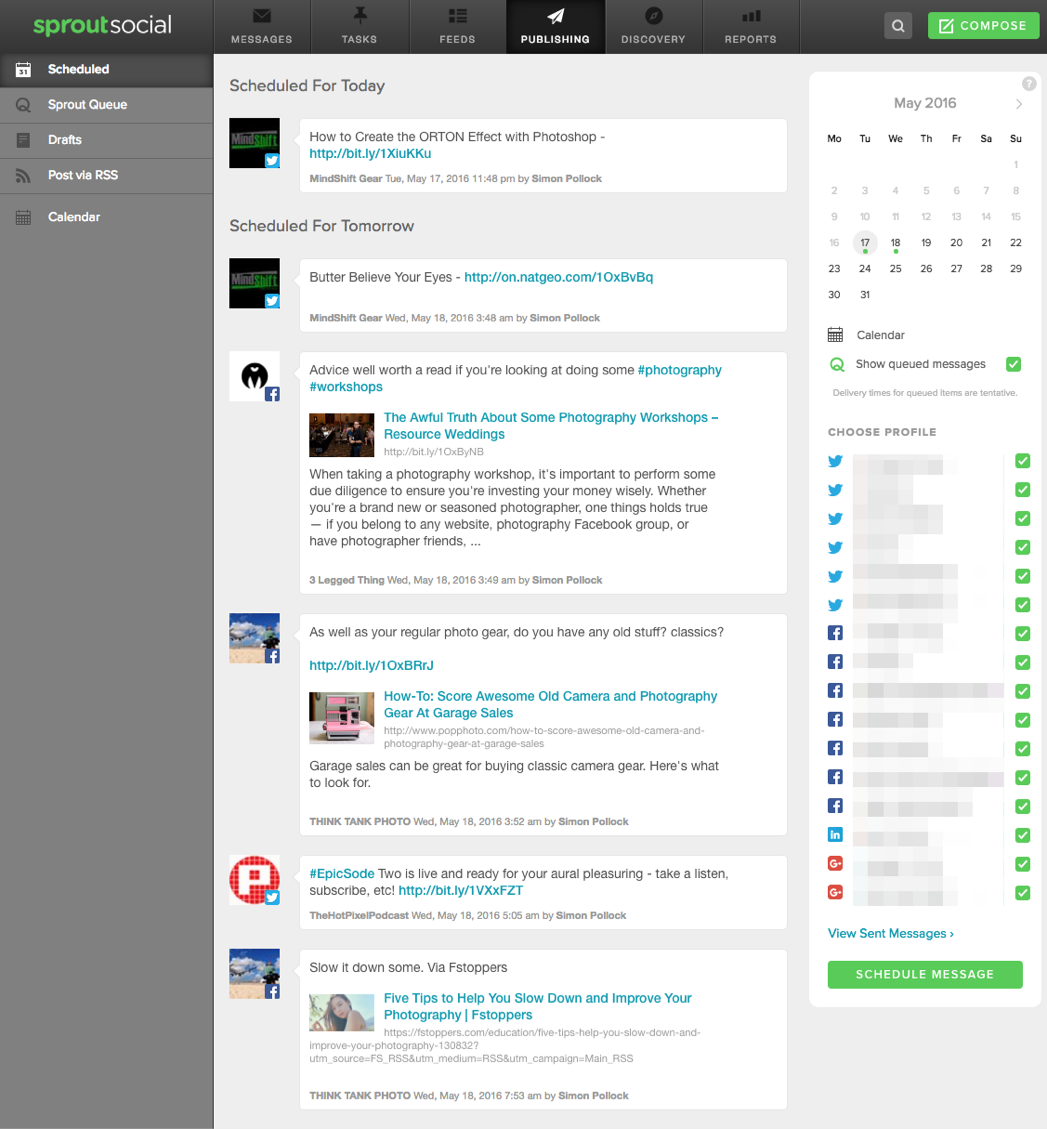This screenshot has height=1129, width=1047.
Task: Click the Schedule Message button
Action: [925, 975]
